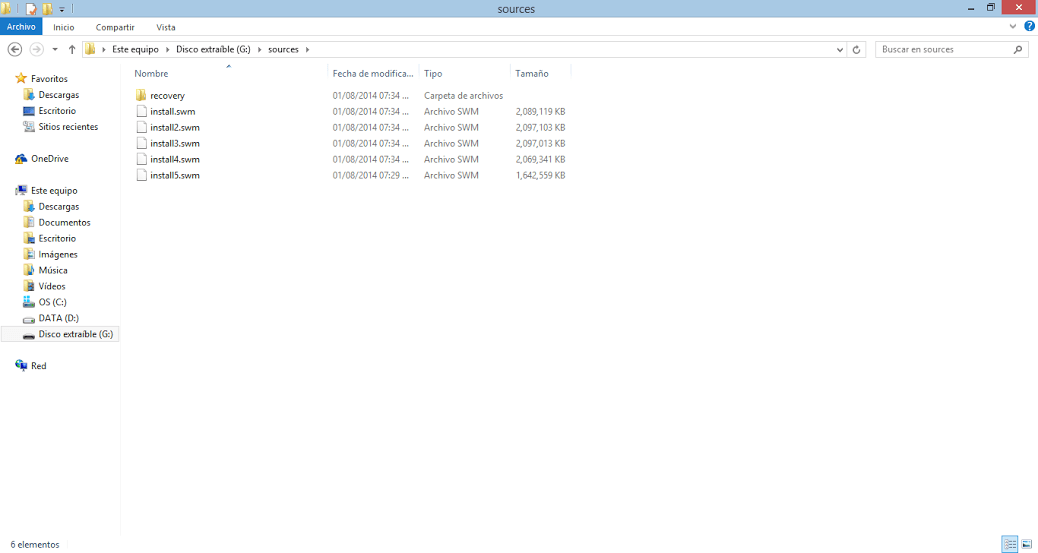
Task: Go forward with the right arrow button
Action: pos(37,49)
